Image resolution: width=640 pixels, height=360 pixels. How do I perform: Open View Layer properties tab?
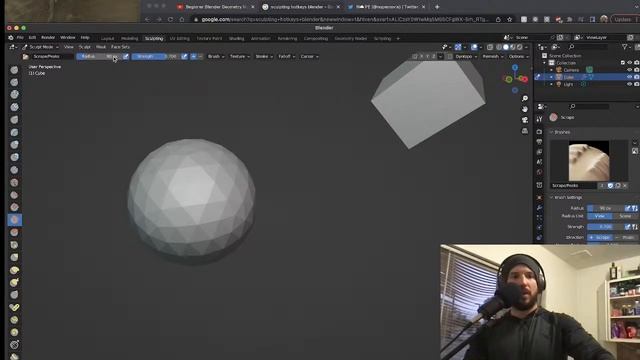coord(539,152)
